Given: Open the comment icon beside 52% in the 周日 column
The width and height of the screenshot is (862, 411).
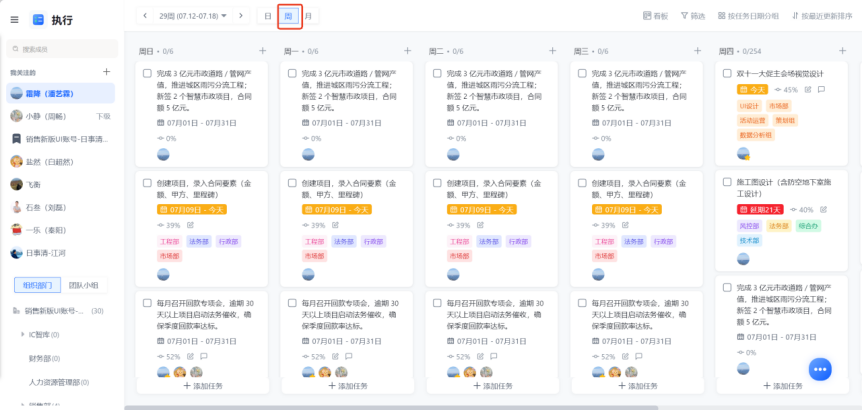Looking at the screenshot, I should (203, 356).
